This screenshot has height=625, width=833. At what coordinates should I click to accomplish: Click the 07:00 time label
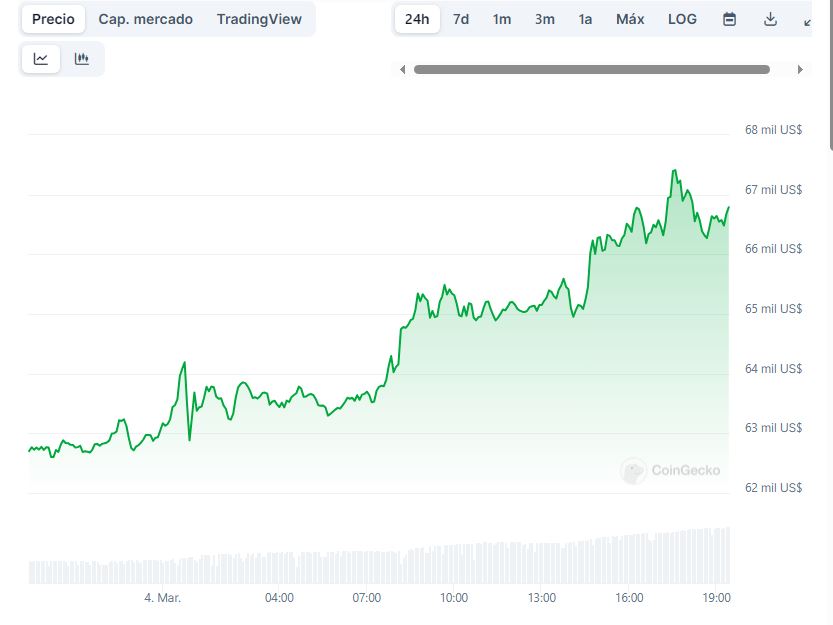pos(367,598)
